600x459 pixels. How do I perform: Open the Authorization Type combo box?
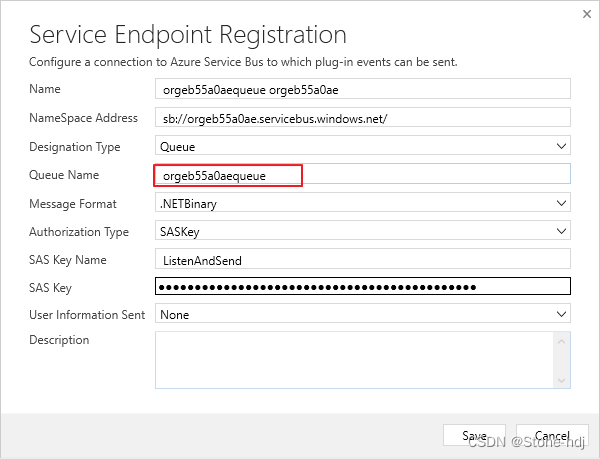pos(363,231)
